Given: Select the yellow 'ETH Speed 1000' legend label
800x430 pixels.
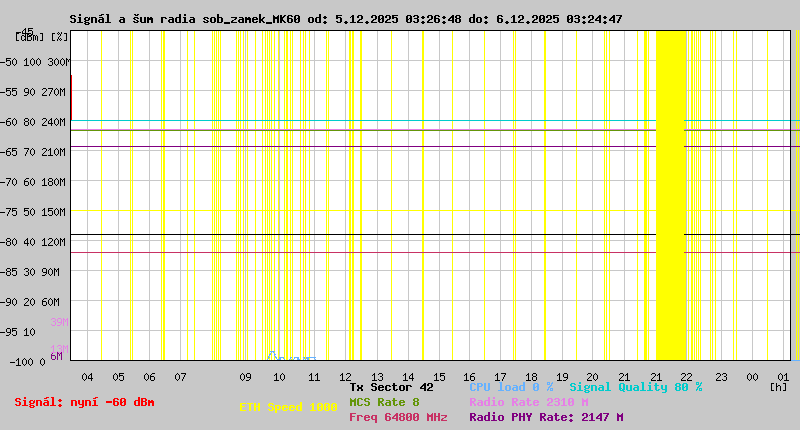Looking at the screenshot, I should point(288,407).
